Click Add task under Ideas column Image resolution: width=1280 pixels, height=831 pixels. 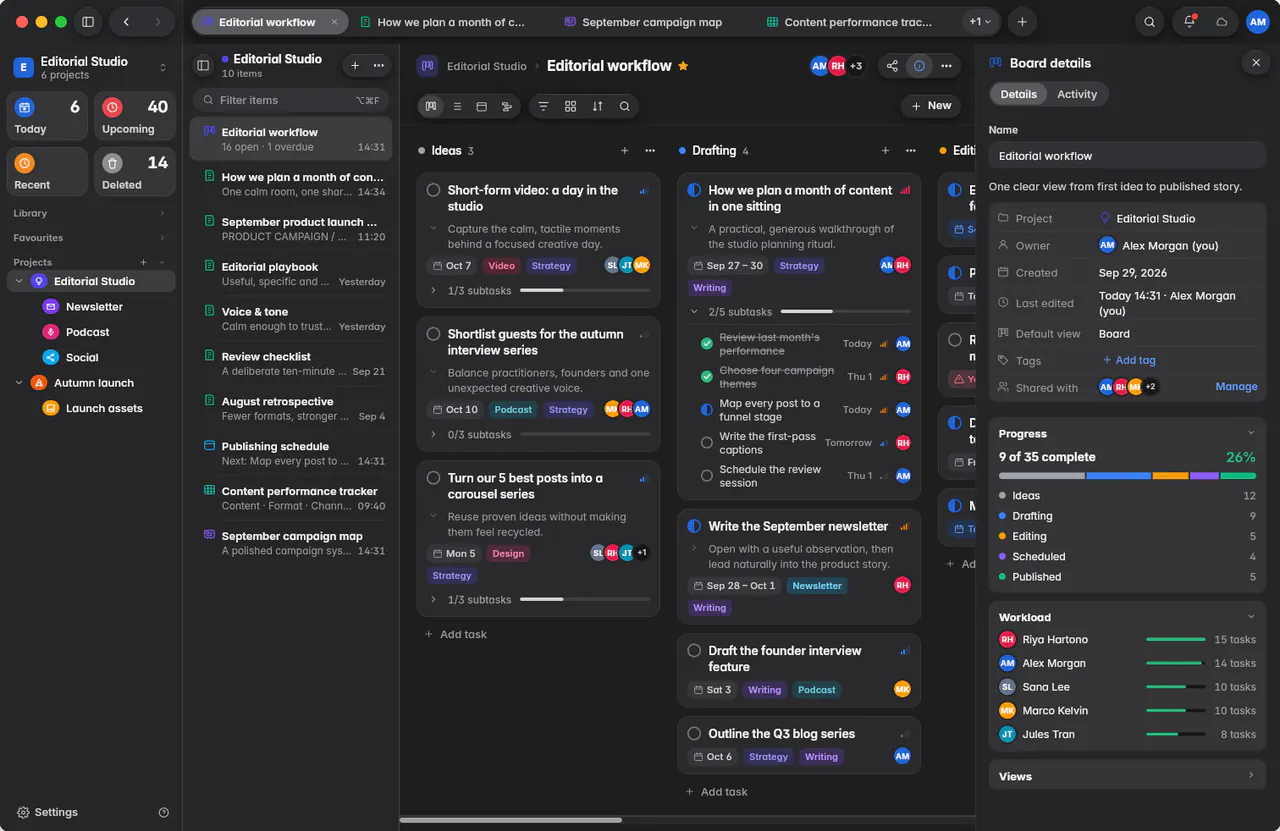[x=456, y=635]
